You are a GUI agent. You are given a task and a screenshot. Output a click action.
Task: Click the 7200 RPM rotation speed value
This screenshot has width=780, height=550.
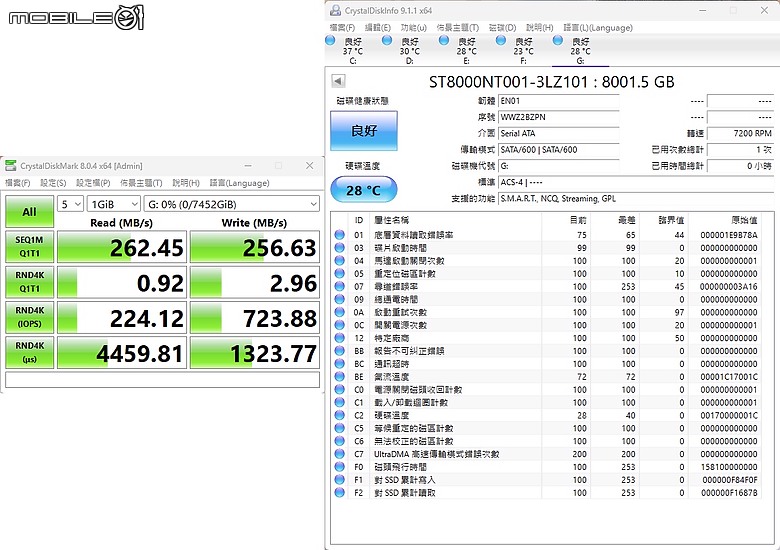point(740,133)
